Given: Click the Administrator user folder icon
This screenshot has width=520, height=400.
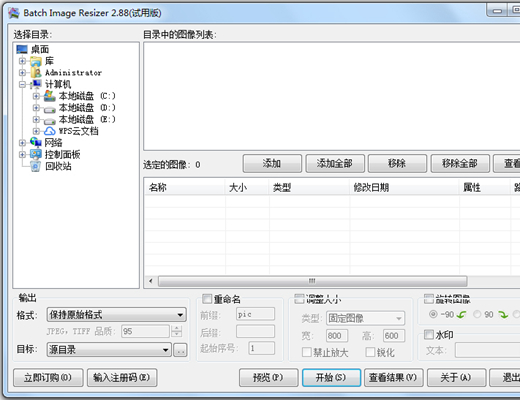Looking at the screenshot, I should tap(36, 73).
